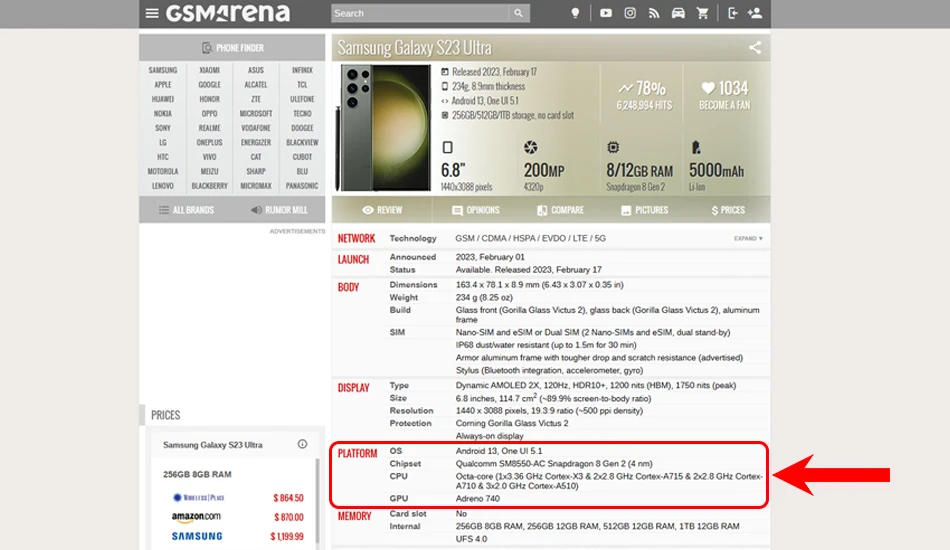
Task: Open the All Brands link
Action: point(186,210)
